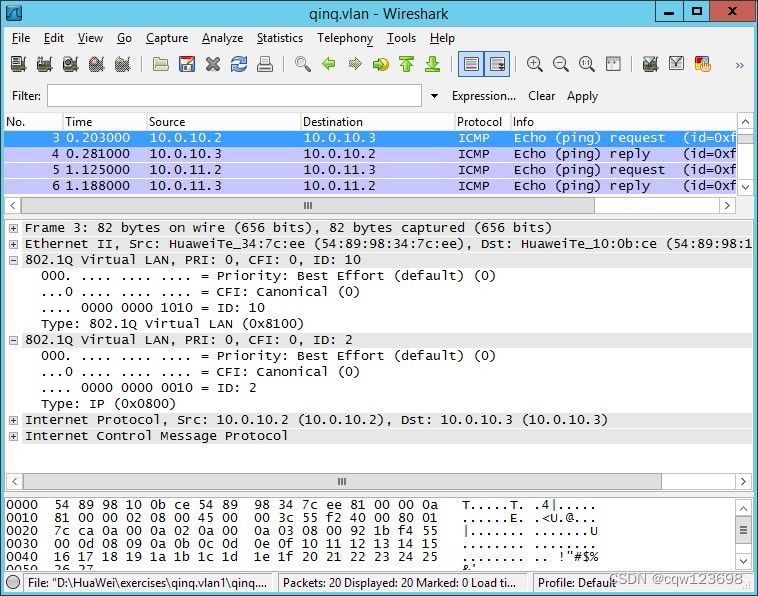This screenshot has width=758, height=596.
Task: Start a new live capture icon
Action: 71,64
